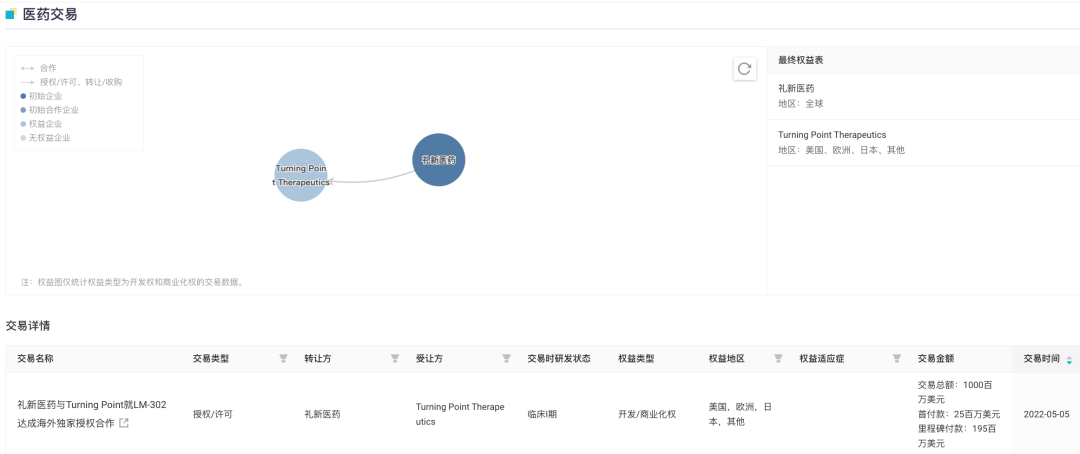Open 转让方 column filter

tap(395, 358)
